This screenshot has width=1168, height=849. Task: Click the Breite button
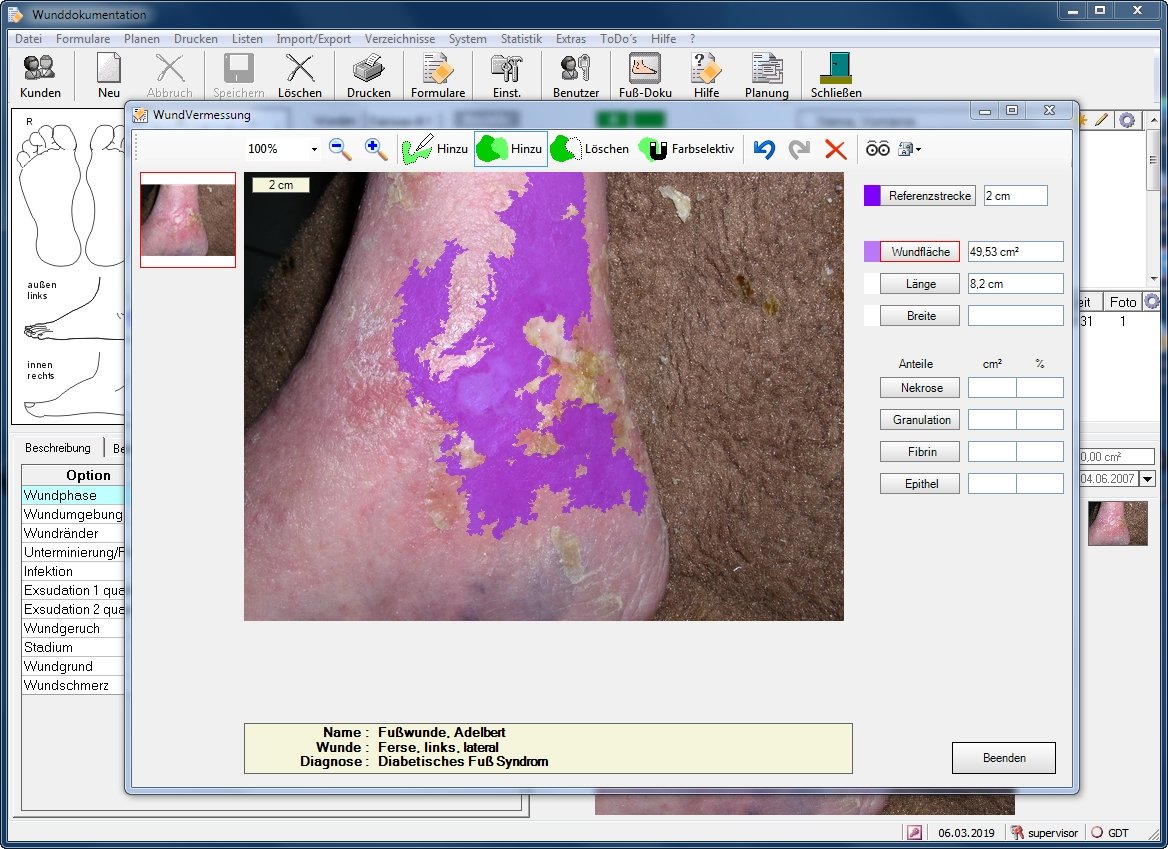tap(920, 316)
